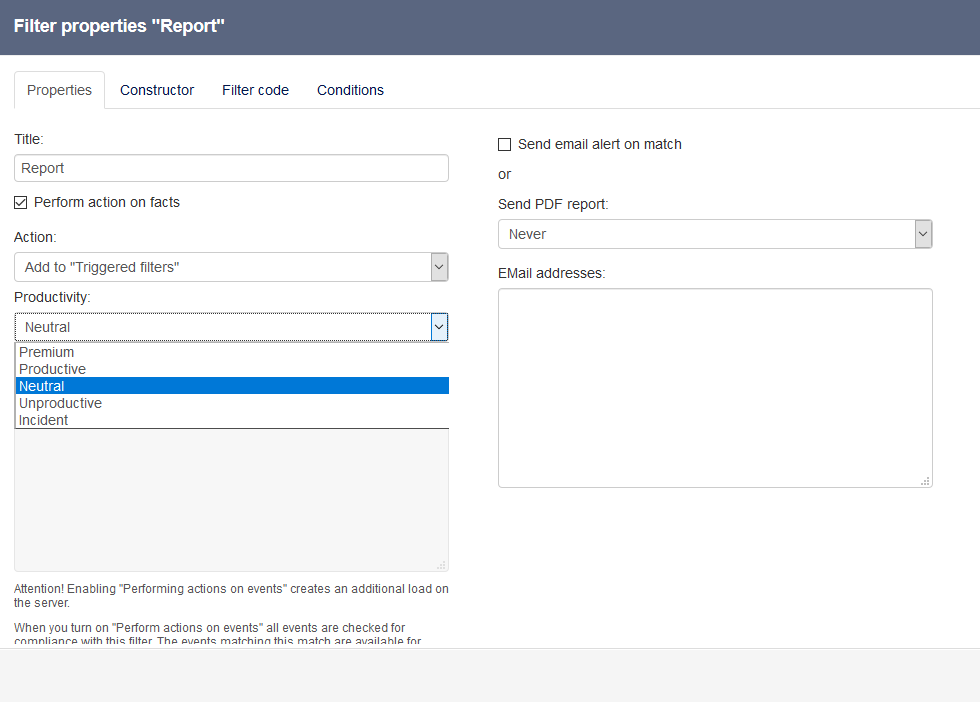
Task: Open the Constructor tab
Action: 157,90
